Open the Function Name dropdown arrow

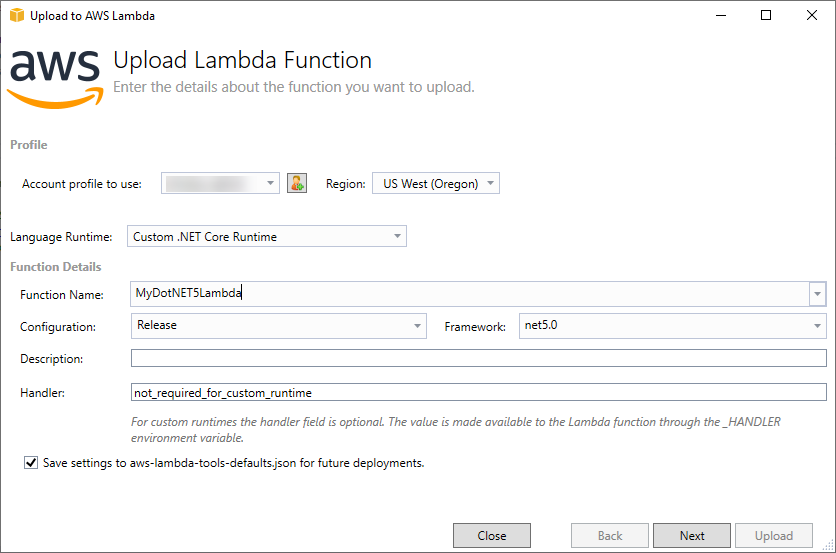[817, 294]
